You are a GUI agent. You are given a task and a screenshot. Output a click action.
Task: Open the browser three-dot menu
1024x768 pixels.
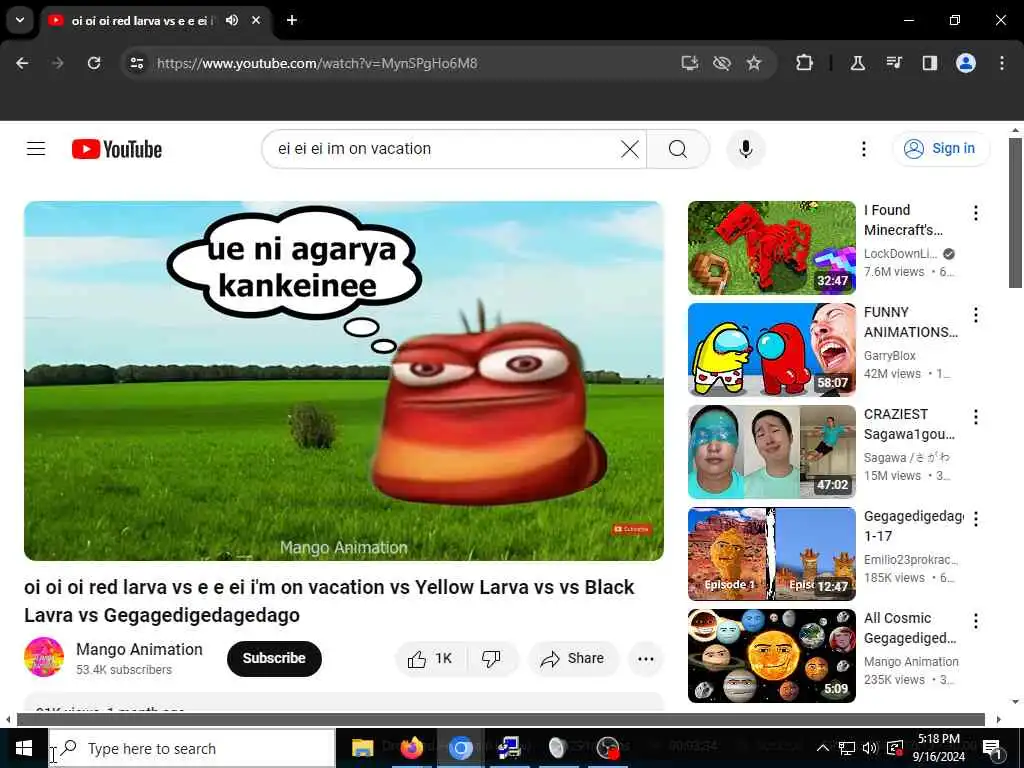[x=1002, y=63]
